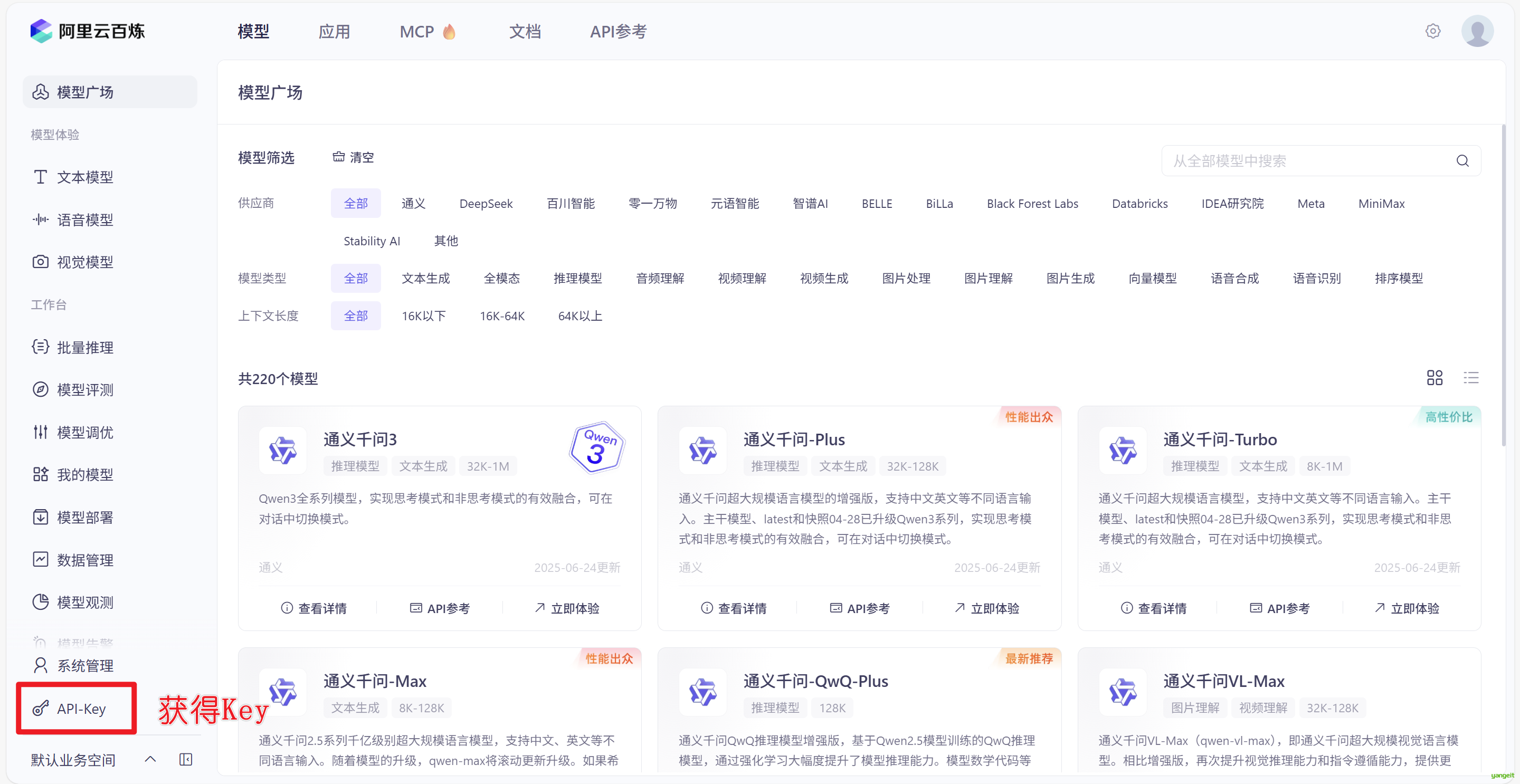Switch to the API参考 top tab
Image resolution: width=1520 pixels, height=784 pixels.
coord(619,31)
